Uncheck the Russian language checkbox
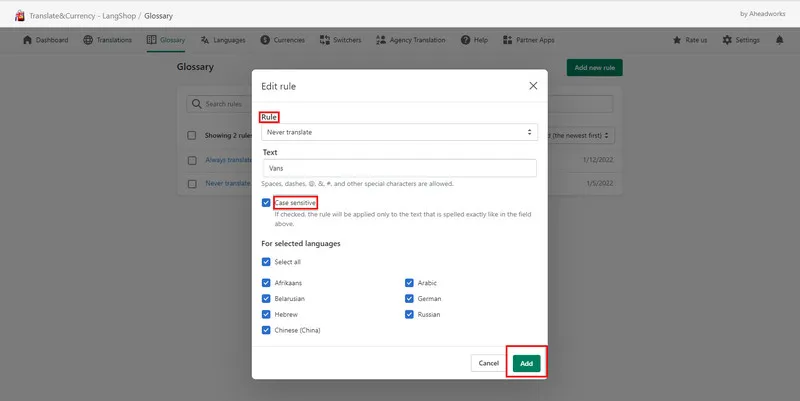The width and height of the screenshot is (800, 401). tap(409, 314)
